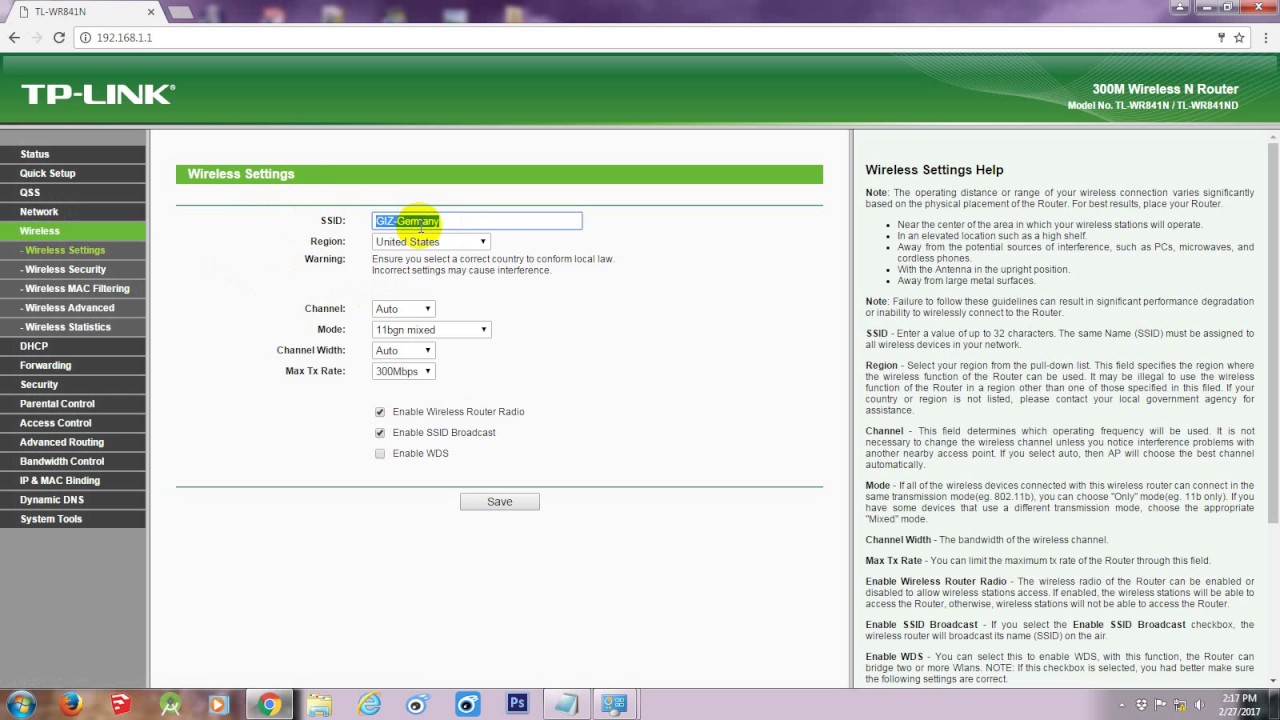Open the Forwarding menu

[x=73, y=365]
